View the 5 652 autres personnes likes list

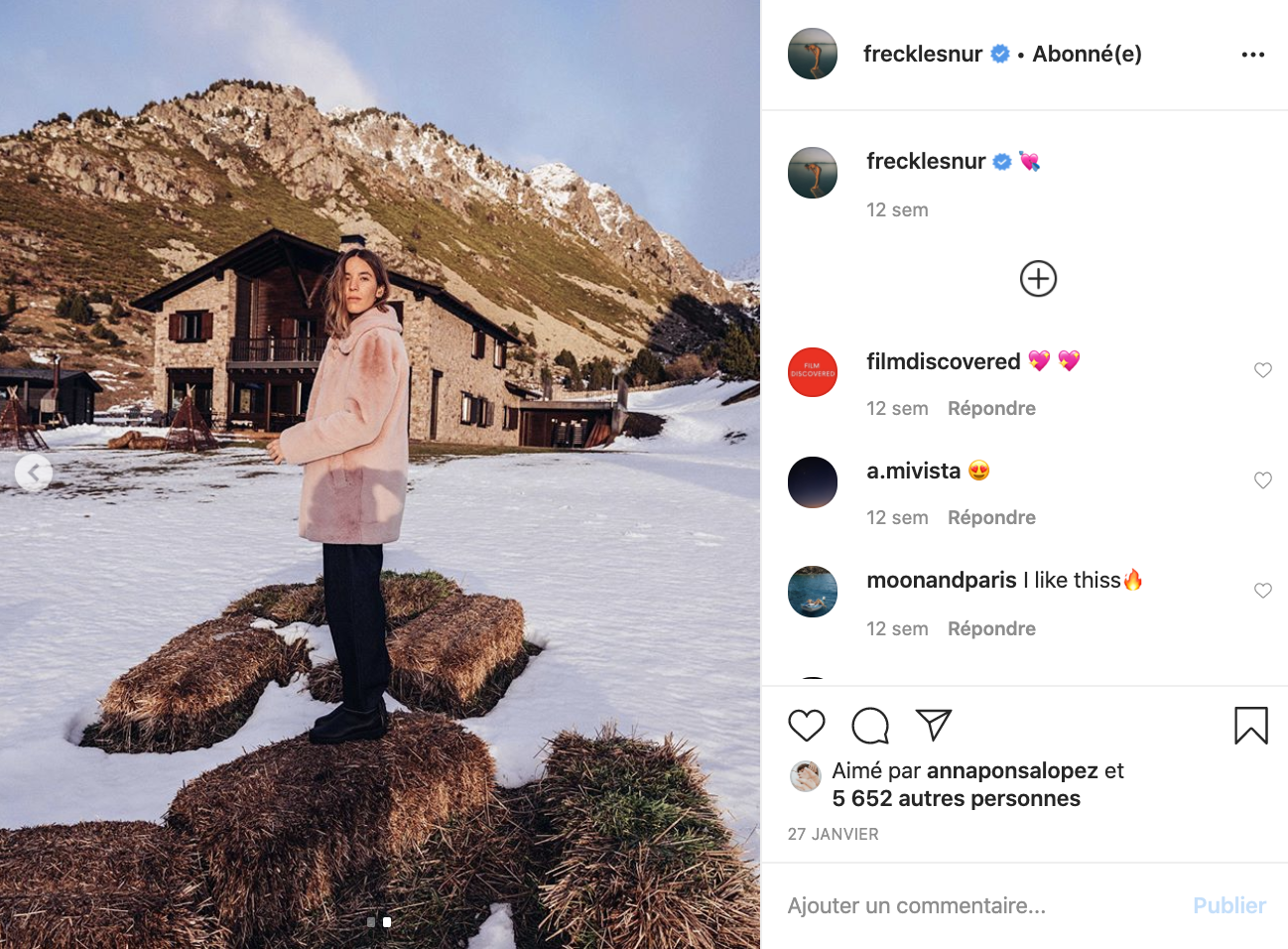[x=956, y=798]
